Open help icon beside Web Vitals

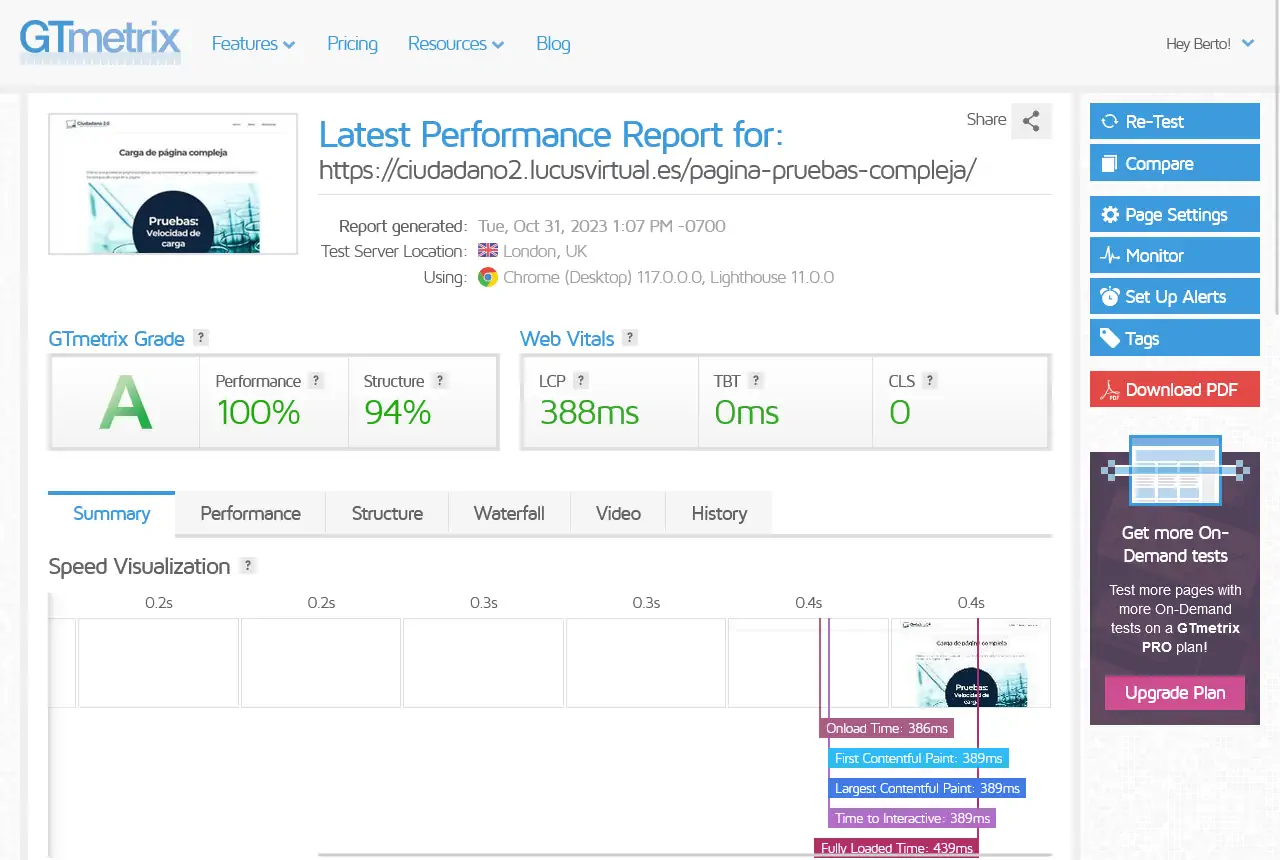coord(630,338)
